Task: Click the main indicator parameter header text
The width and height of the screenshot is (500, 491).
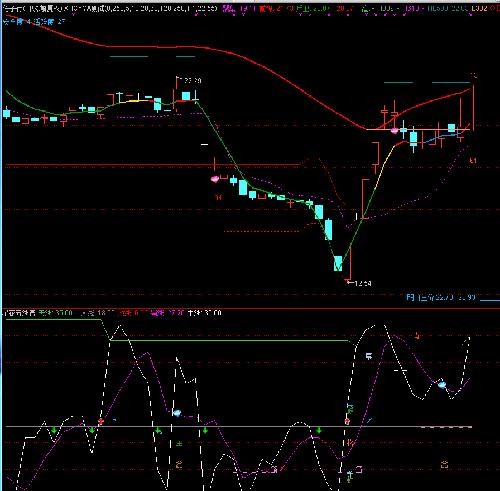Action: click(x=110, y=8)
